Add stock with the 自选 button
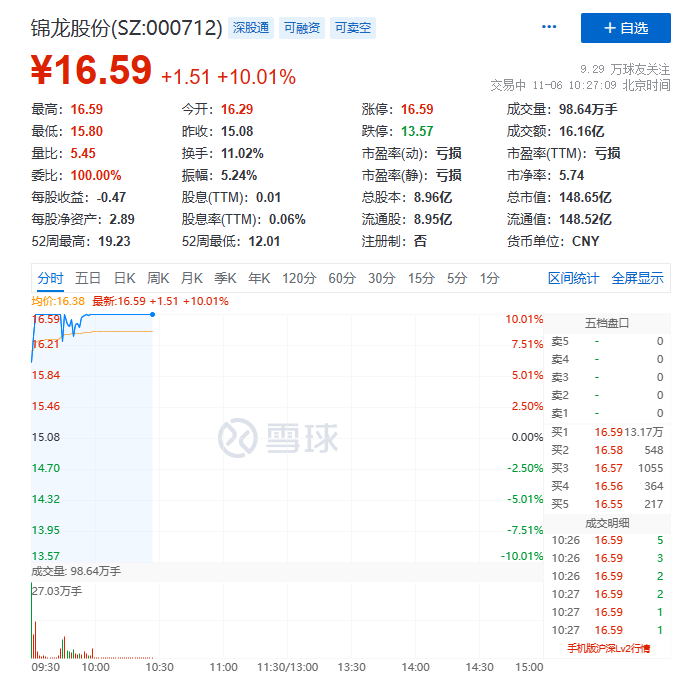Screen dimensions: 673x678 click(625, 28)
